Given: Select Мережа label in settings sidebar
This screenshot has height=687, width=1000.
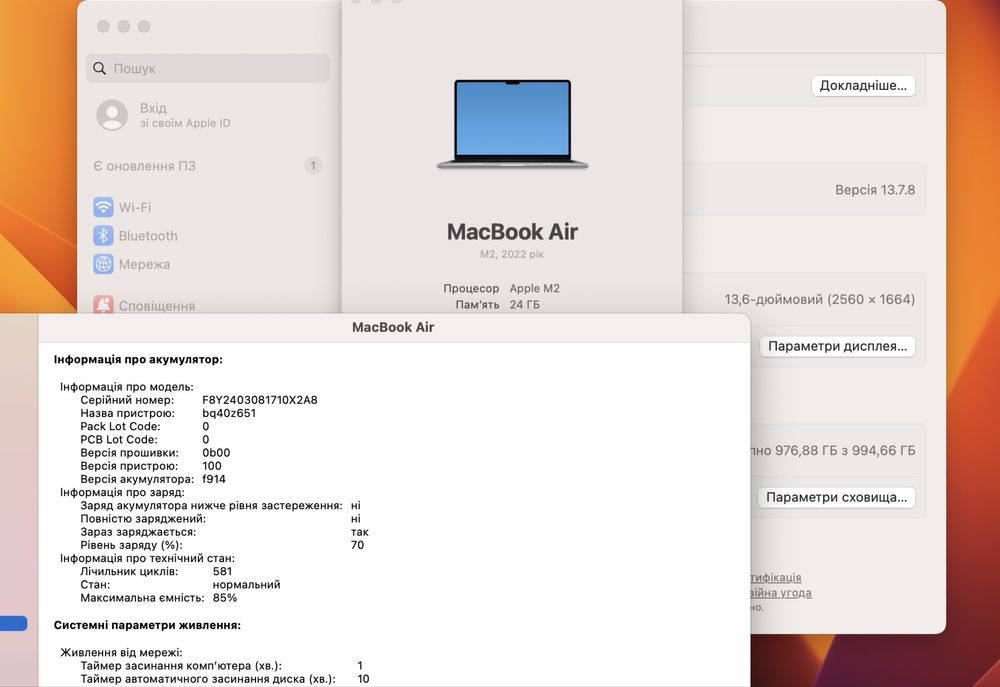Looking at the screenshot, I should click(144, 264).
